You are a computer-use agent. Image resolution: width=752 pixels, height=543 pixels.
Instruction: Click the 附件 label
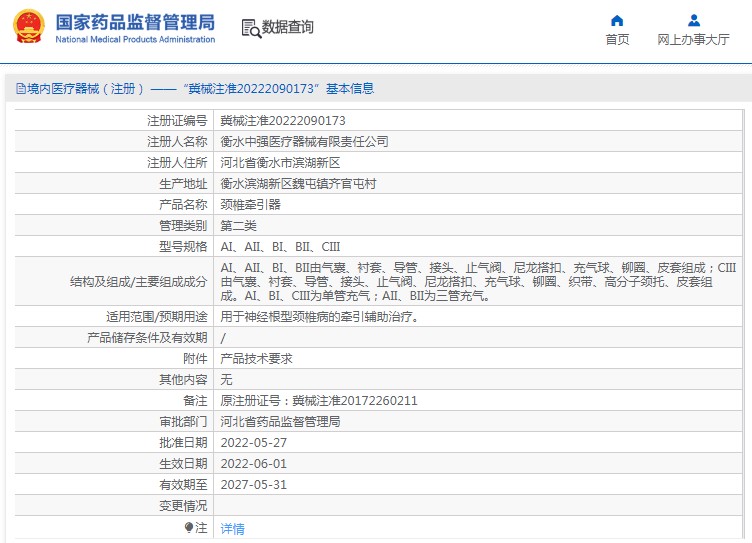coord(195,359)
